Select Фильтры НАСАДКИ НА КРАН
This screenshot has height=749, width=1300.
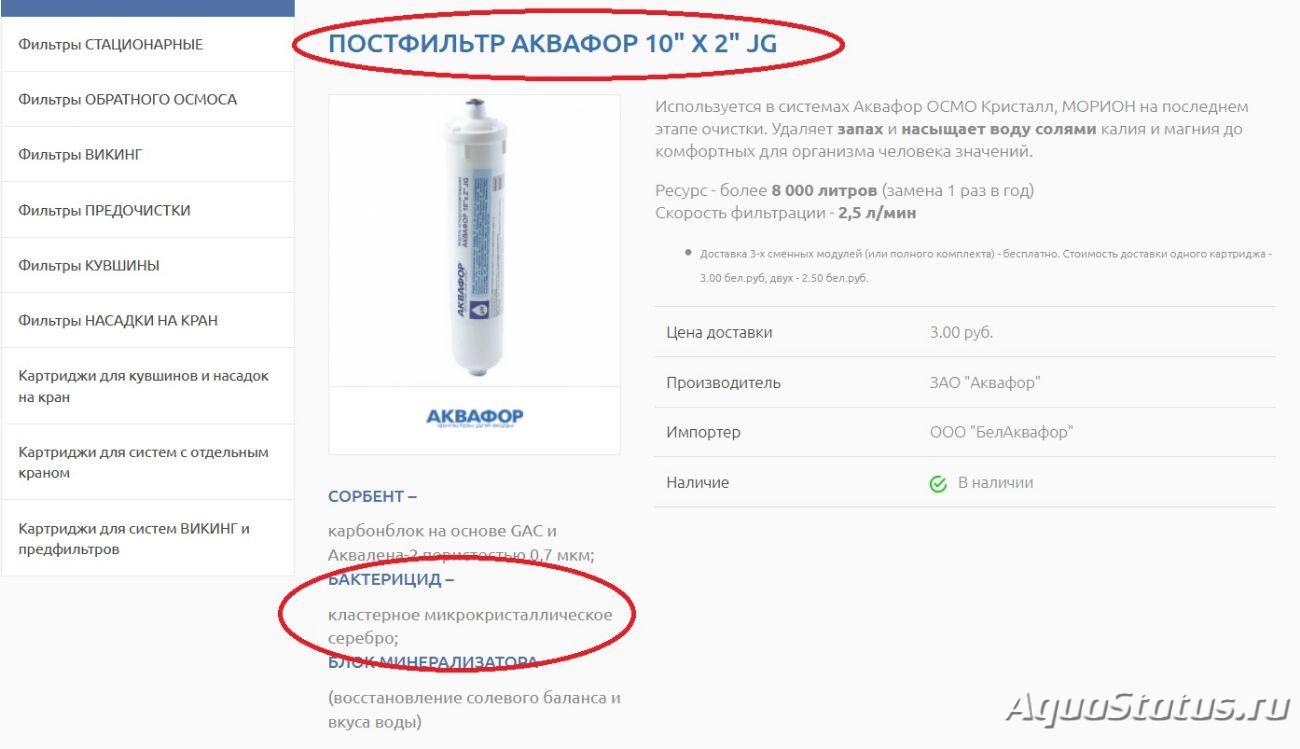(148, 320)
